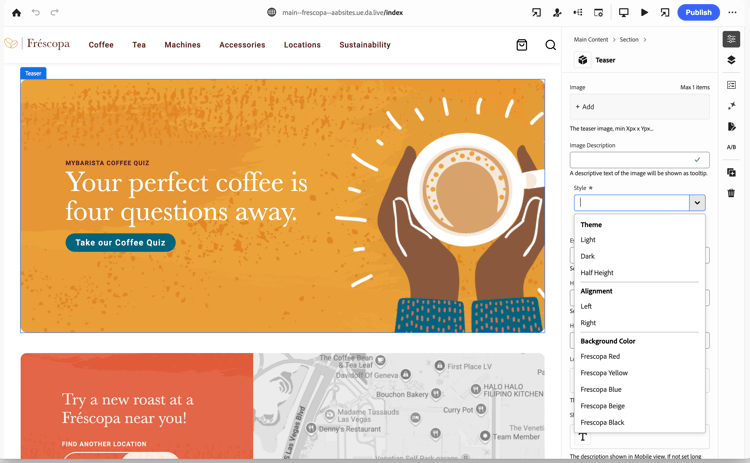Select Frescopa Blue background color
This screenshot has width=750, height=463.
601,389
